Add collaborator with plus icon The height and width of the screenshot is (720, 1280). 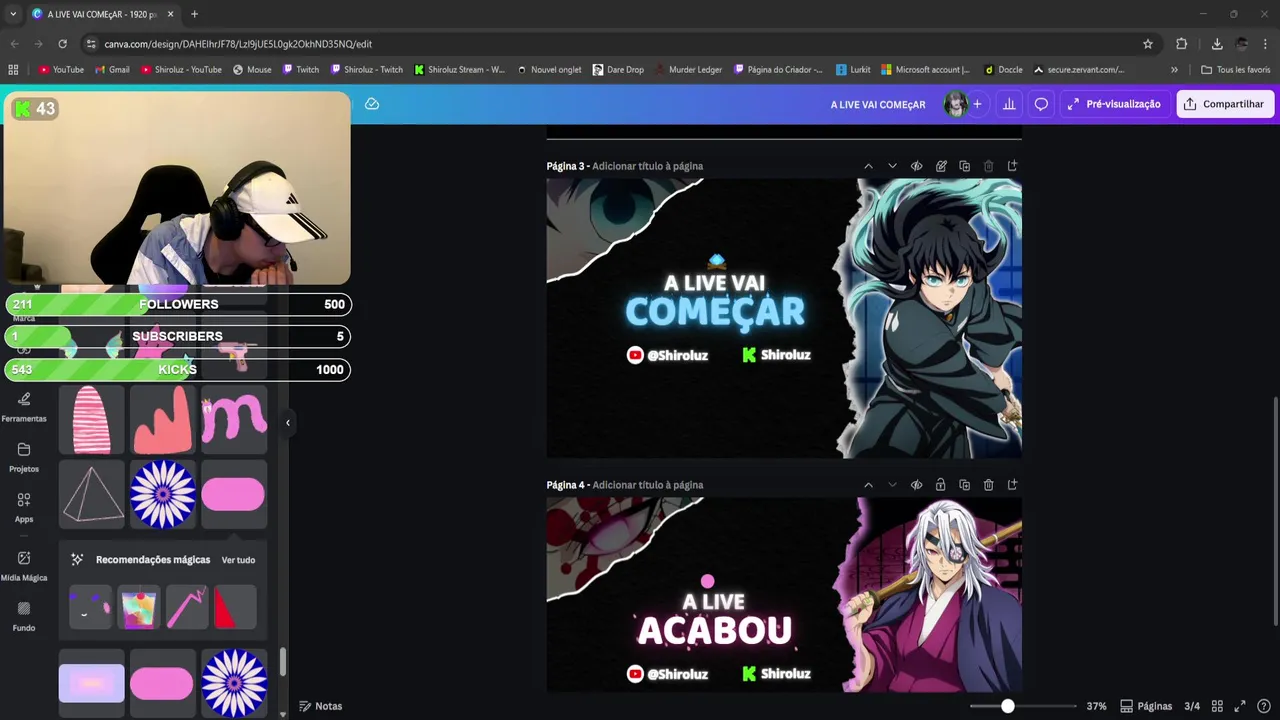[977, 104]
